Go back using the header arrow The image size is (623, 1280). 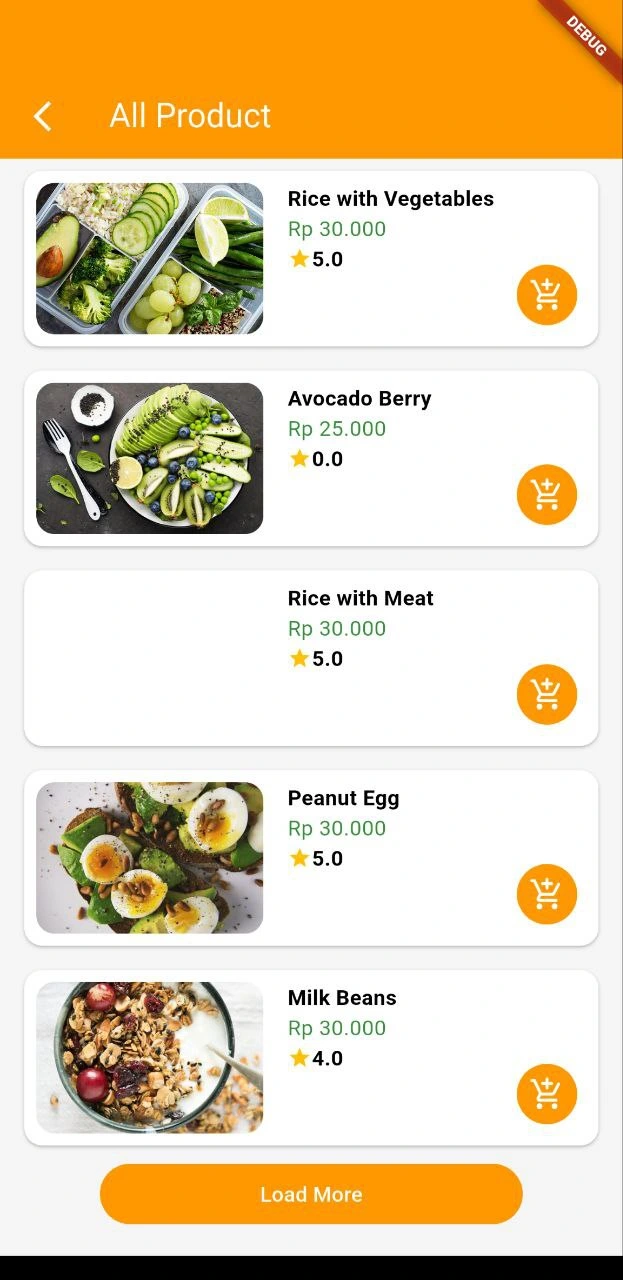(42, 116)
